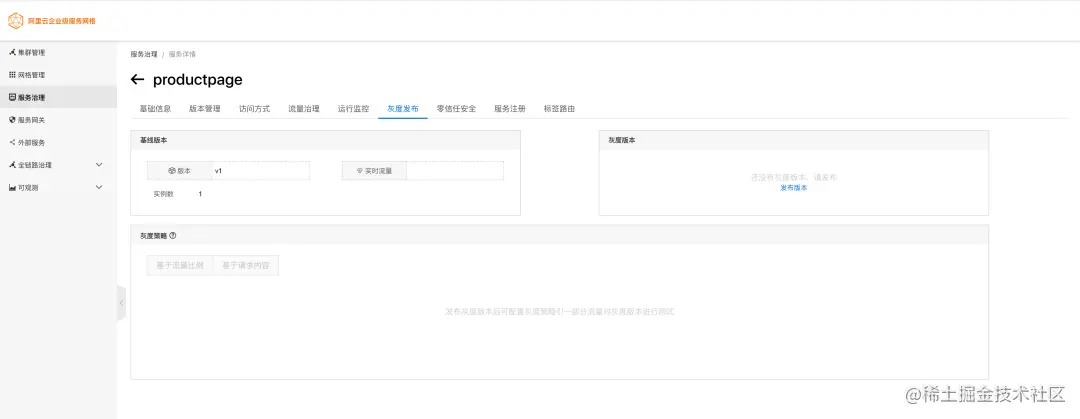Open the 集群管理 menu item
The height and width of the screenshot is (419, 1080).
[x=58, y=52]
